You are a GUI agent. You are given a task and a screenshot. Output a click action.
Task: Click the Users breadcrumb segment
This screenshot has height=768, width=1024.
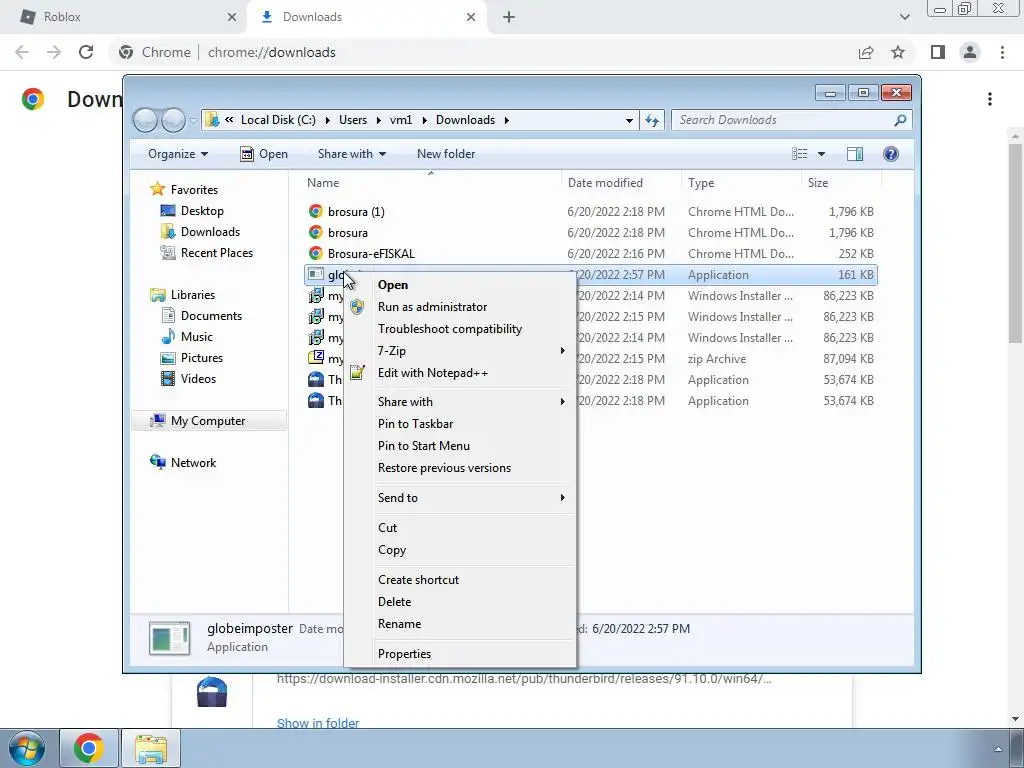click(353, 120)
